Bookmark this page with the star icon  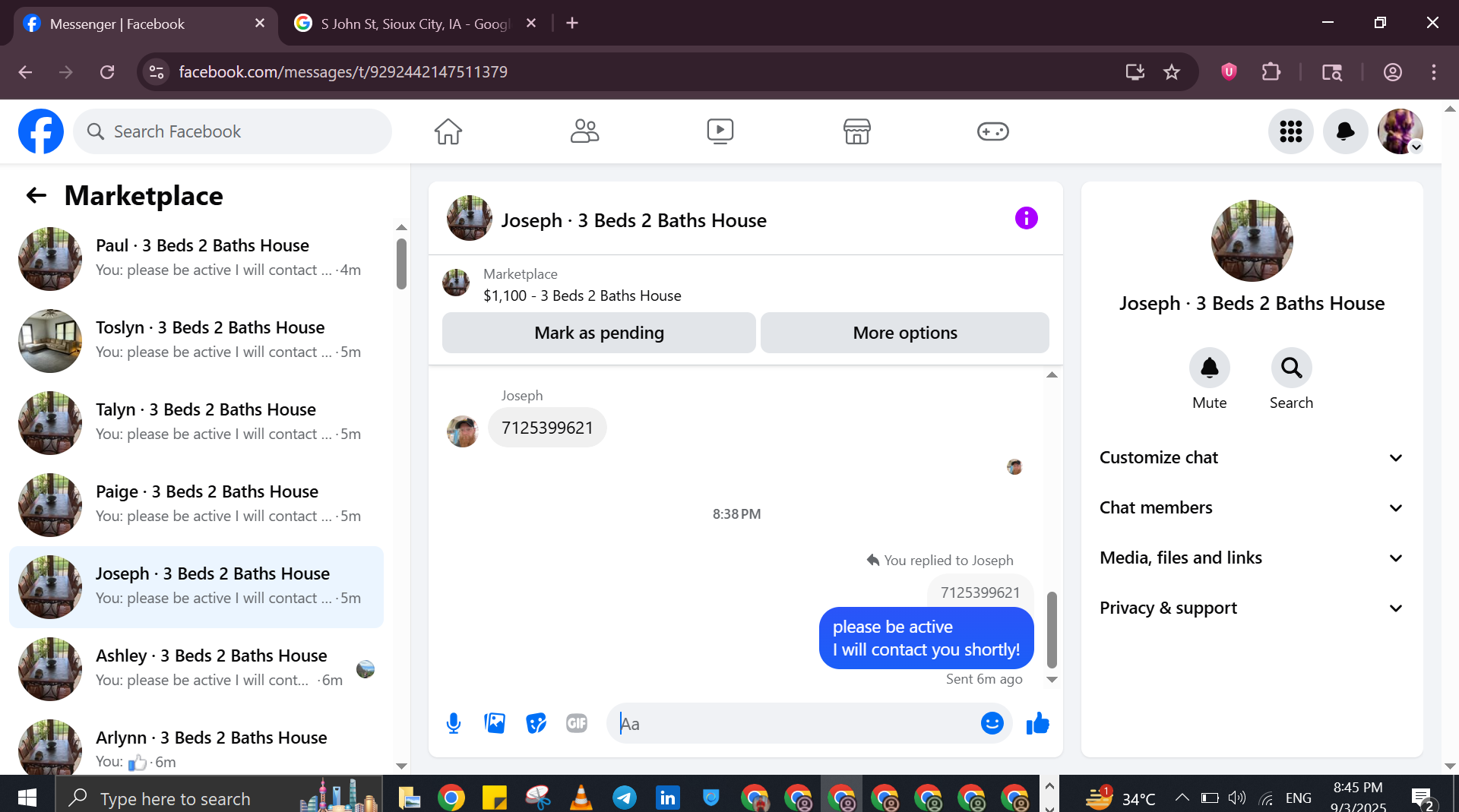coord(1172,72)
